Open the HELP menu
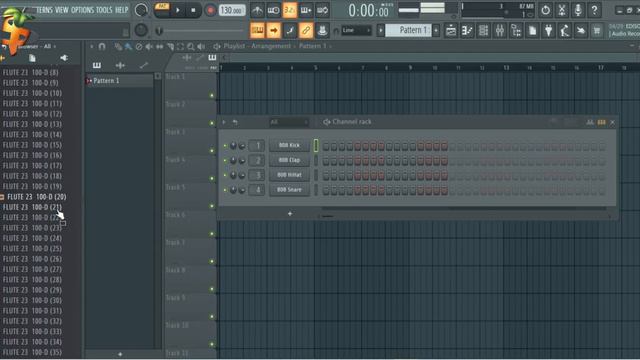 121,10
